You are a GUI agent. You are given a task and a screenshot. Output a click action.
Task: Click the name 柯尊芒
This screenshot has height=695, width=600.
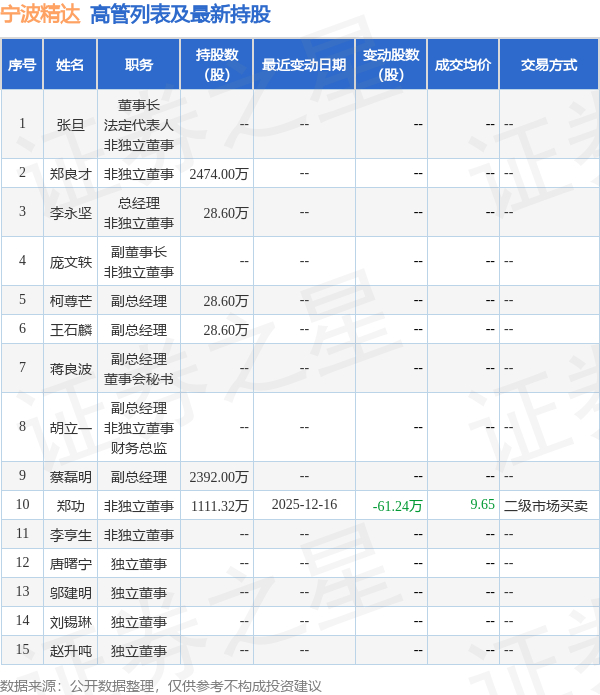click(x=70, y=301)
